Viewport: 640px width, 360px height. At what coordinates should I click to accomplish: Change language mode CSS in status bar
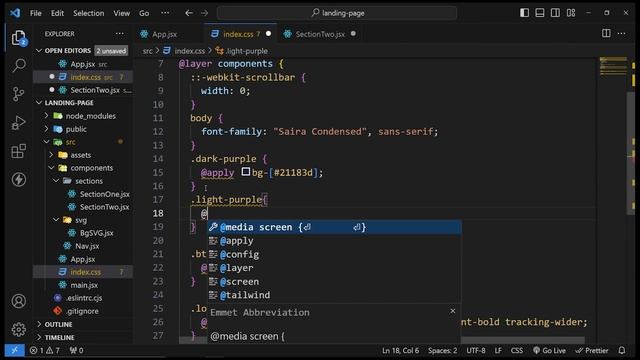(x=517, y=350)
